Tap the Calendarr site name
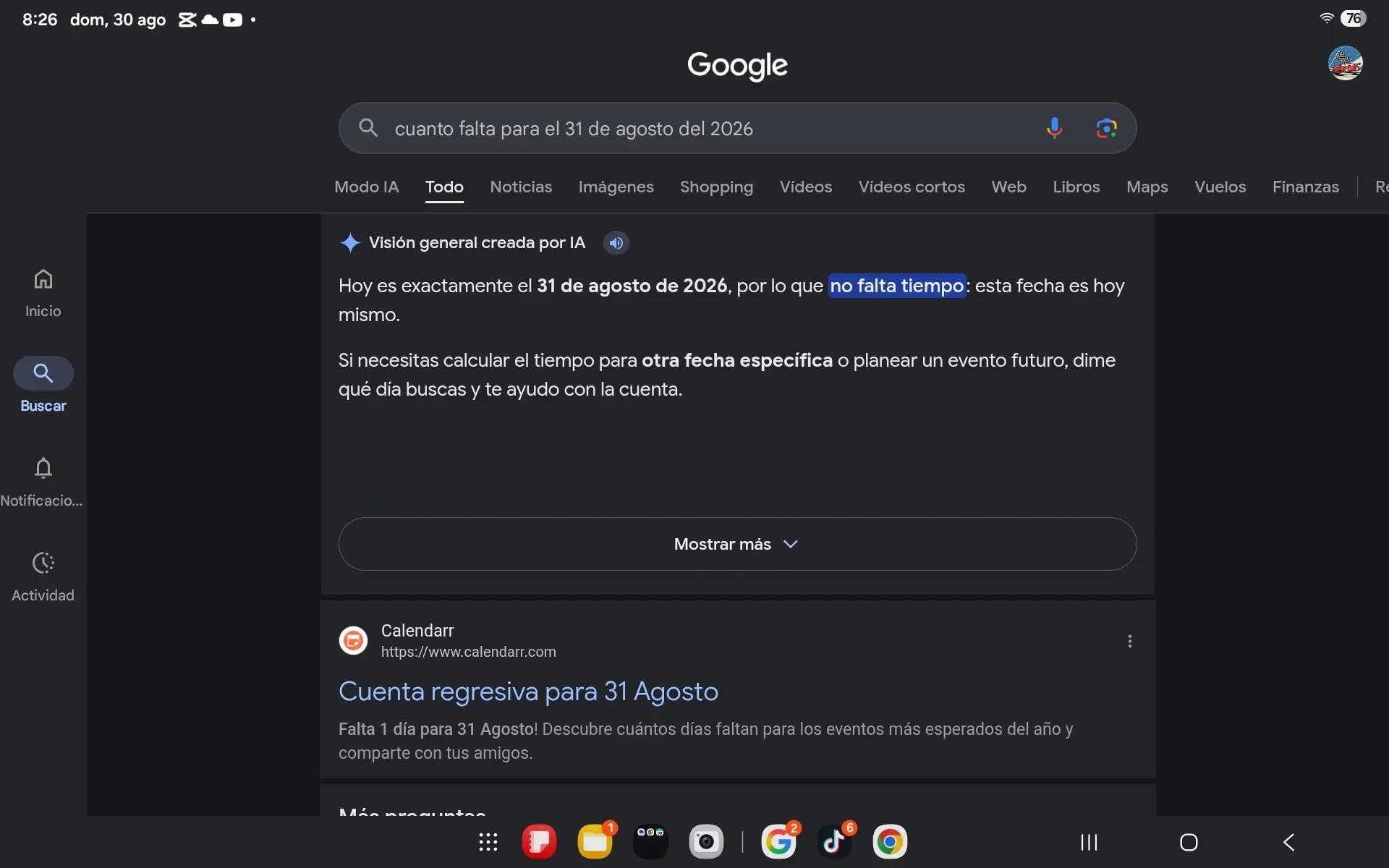 pos(417,631)
